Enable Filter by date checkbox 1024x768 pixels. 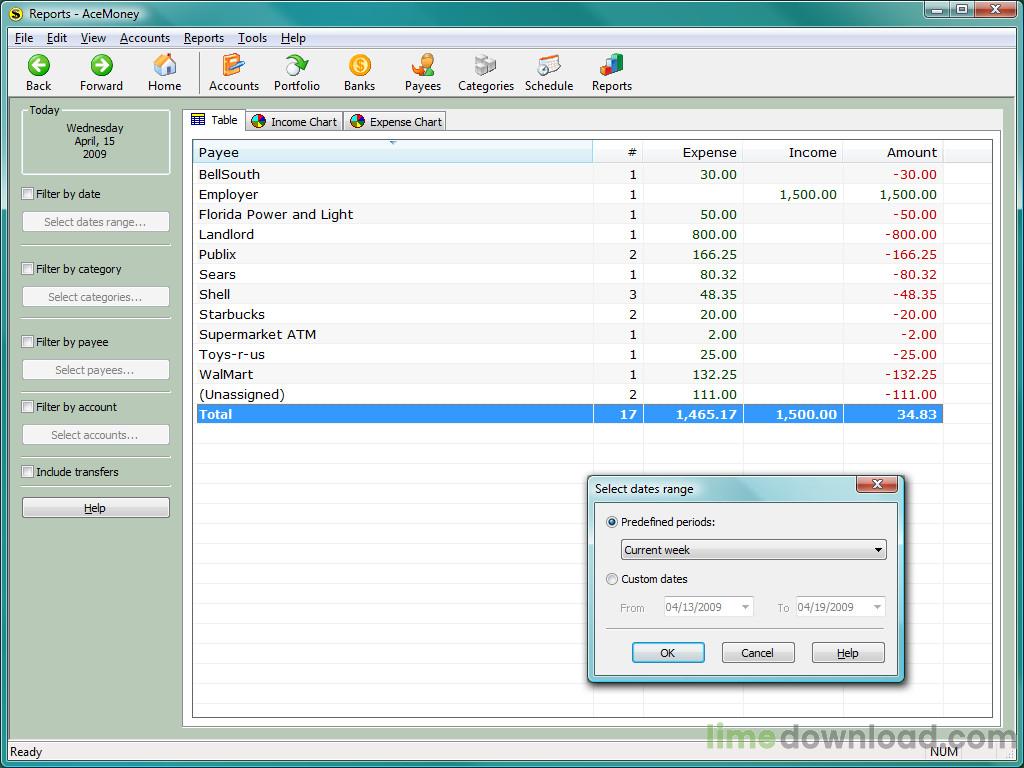pyautogui.click(x=27, y=194)
